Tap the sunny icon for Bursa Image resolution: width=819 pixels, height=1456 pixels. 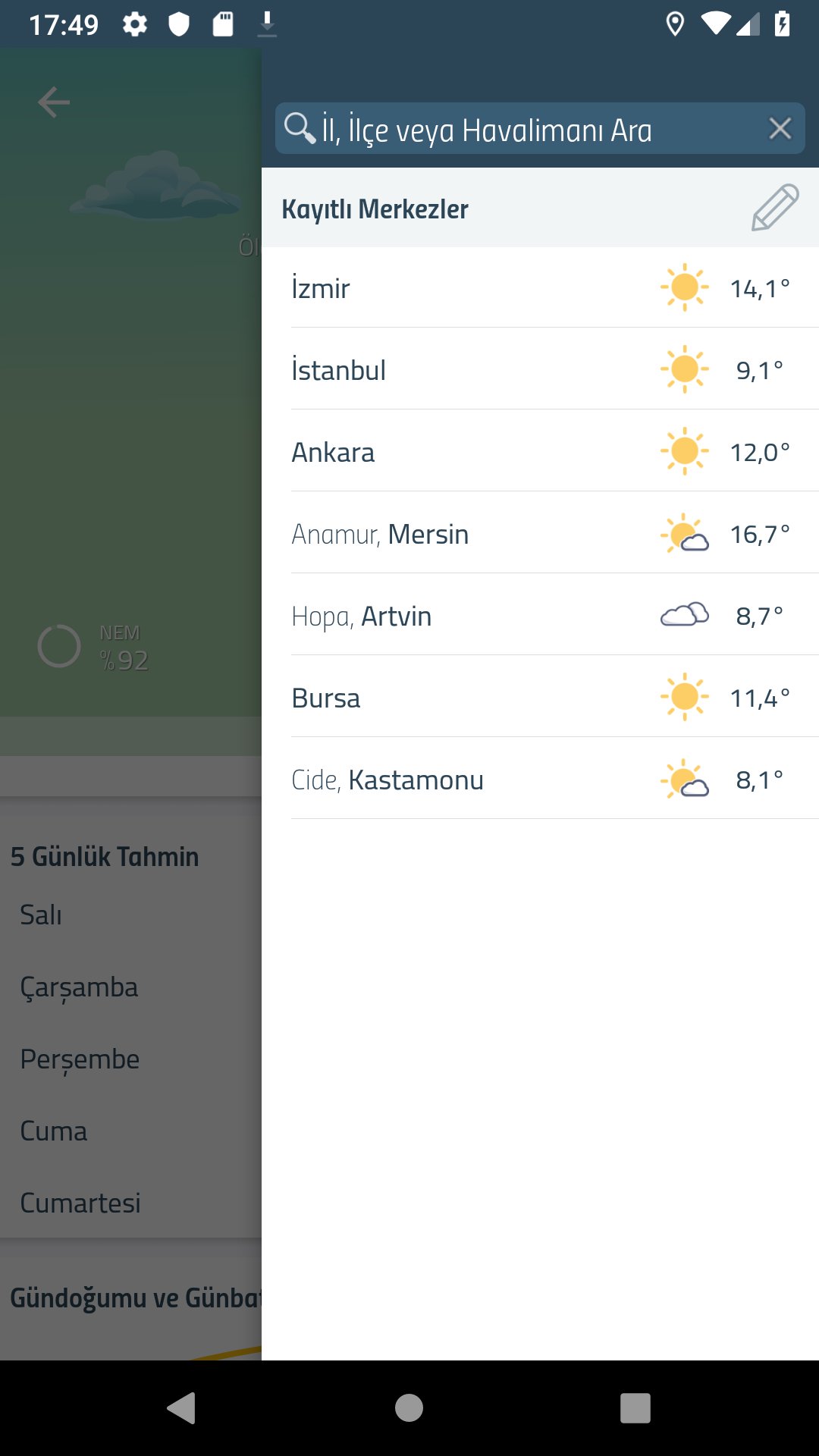[x=684, y=697]
